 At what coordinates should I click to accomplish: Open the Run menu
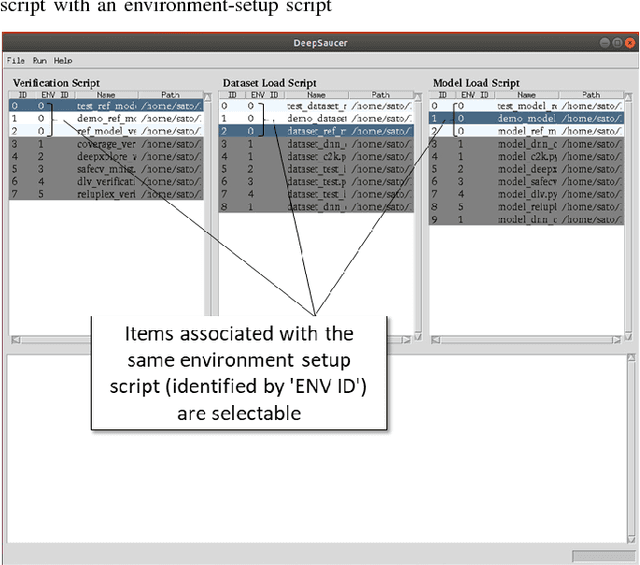pyautogui.click(x=38, y=61)
